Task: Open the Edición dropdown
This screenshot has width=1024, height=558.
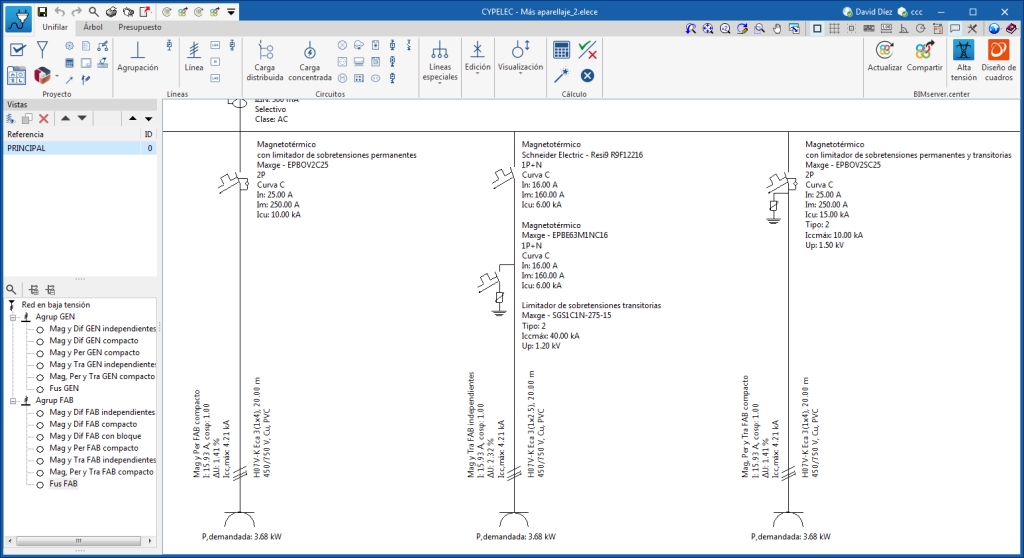Action: click(x=477, y=57)
